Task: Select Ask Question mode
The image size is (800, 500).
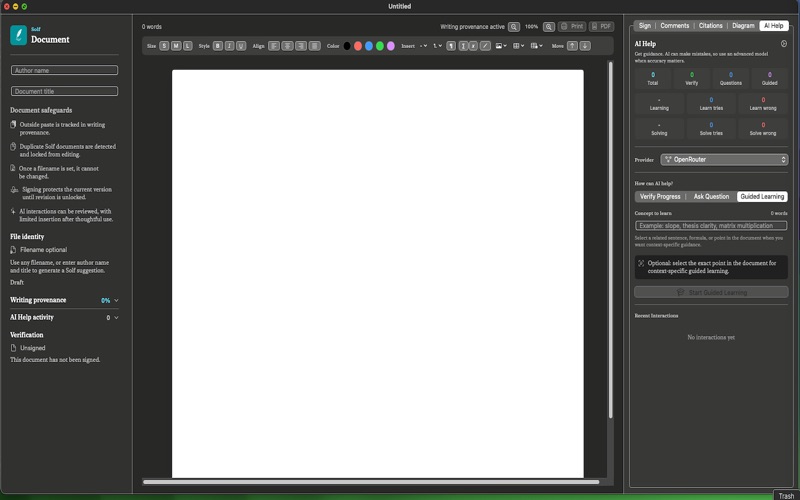Action: 711,196
